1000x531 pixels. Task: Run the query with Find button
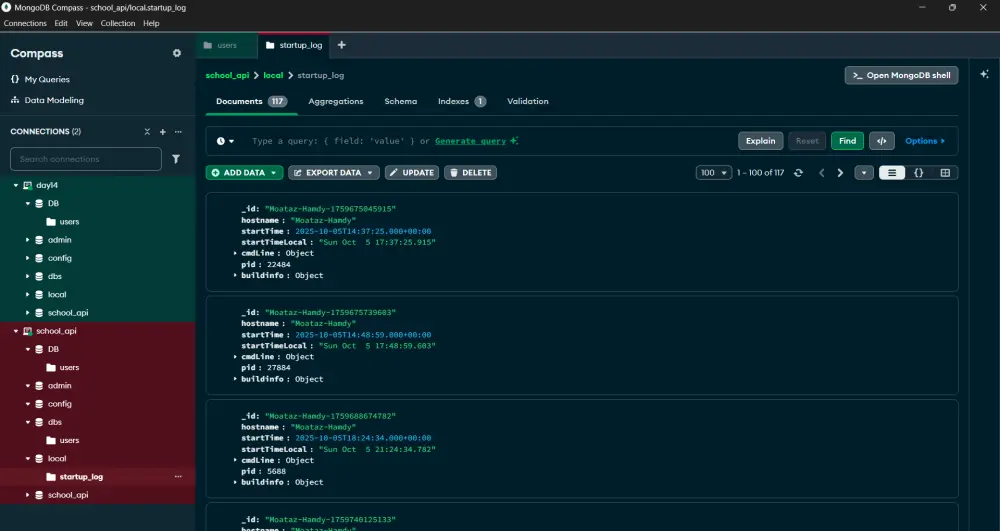848,141
